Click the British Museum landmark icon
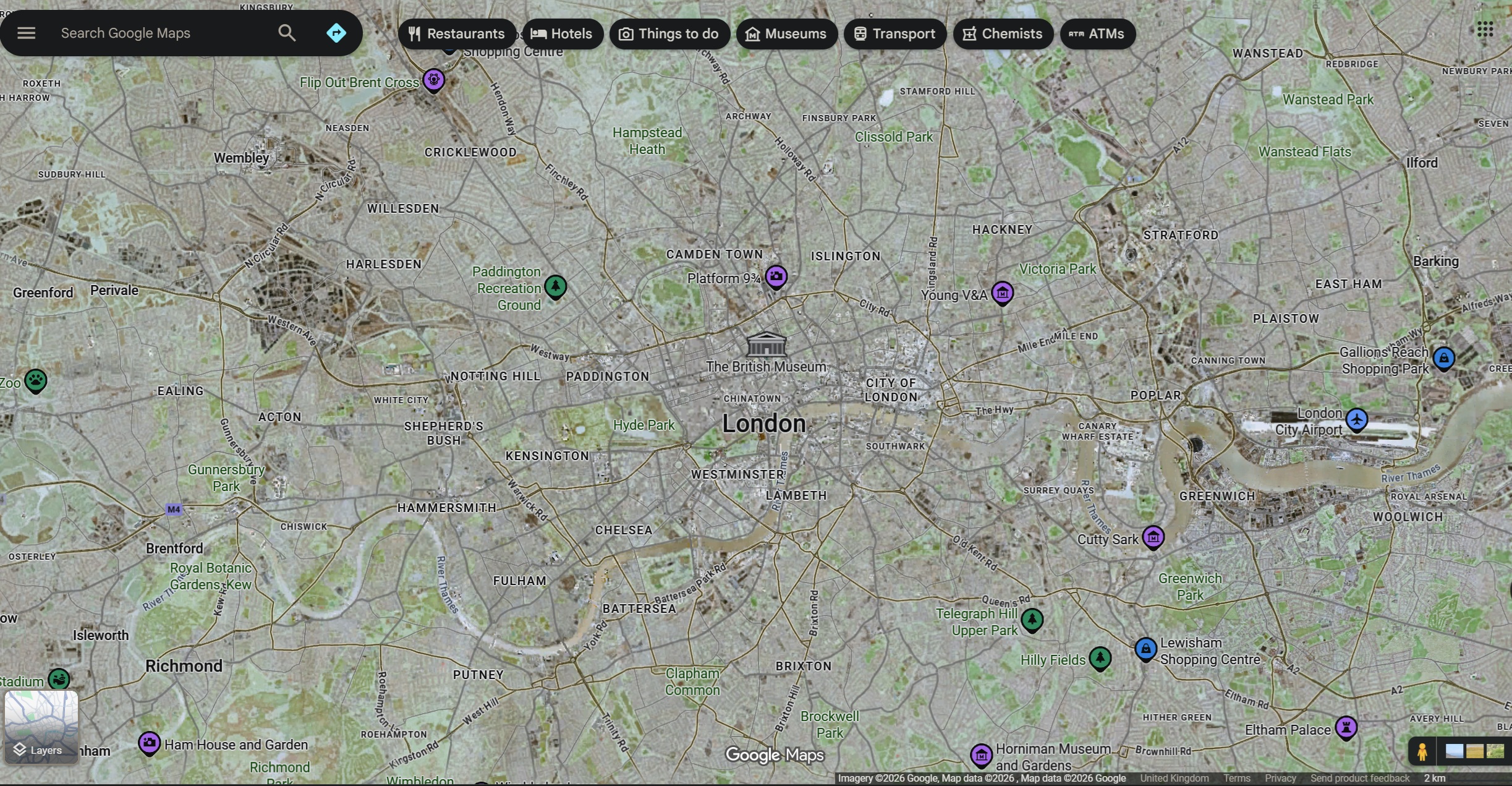The image size is (1512, 786). coord(767,344)
